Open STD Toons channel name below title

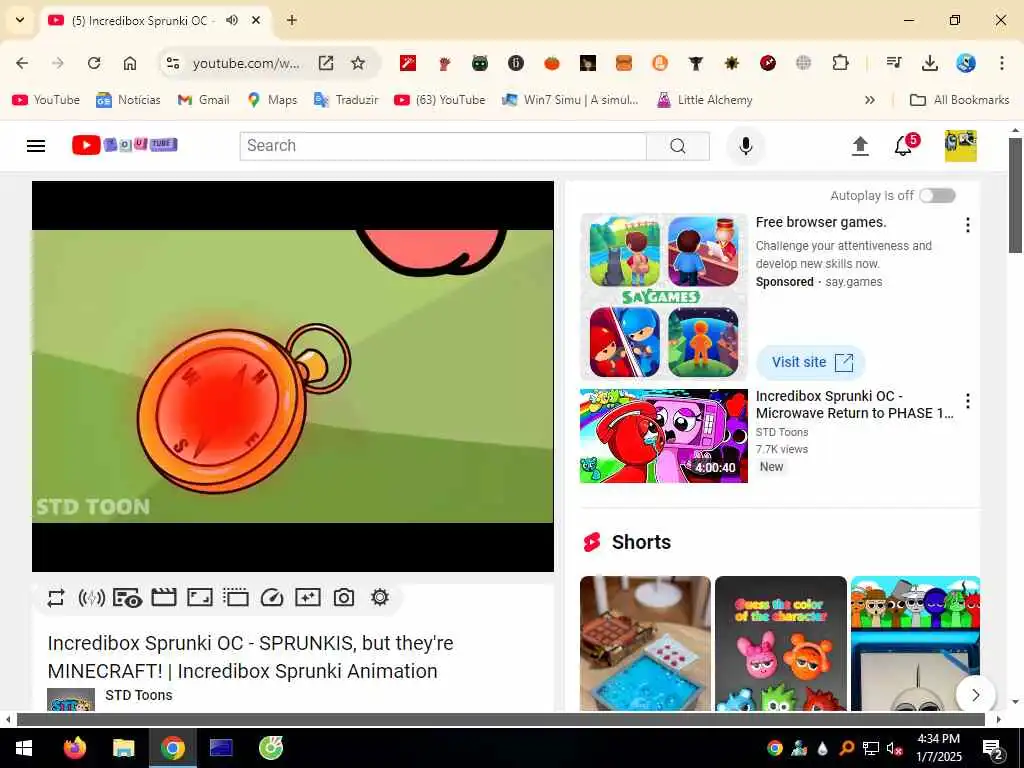139,695
